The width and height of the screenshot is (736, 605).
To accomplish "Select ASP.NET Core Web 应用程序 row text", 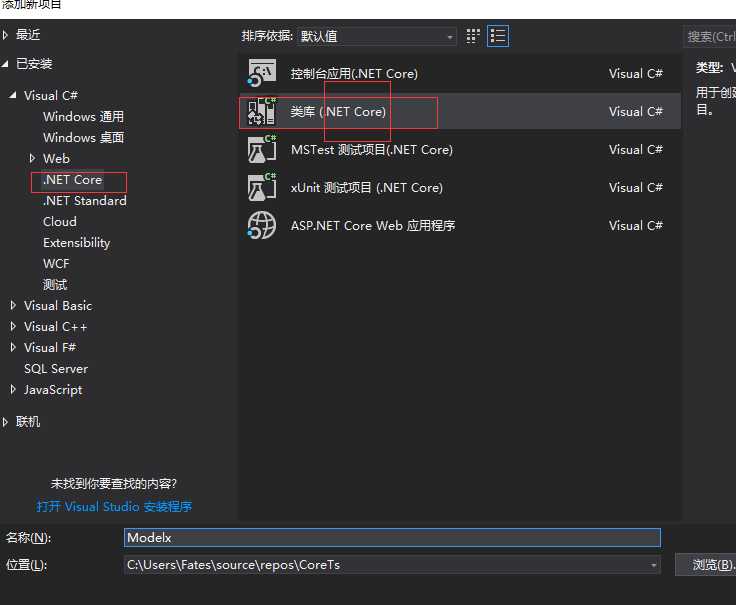I will tap(373, 226).
